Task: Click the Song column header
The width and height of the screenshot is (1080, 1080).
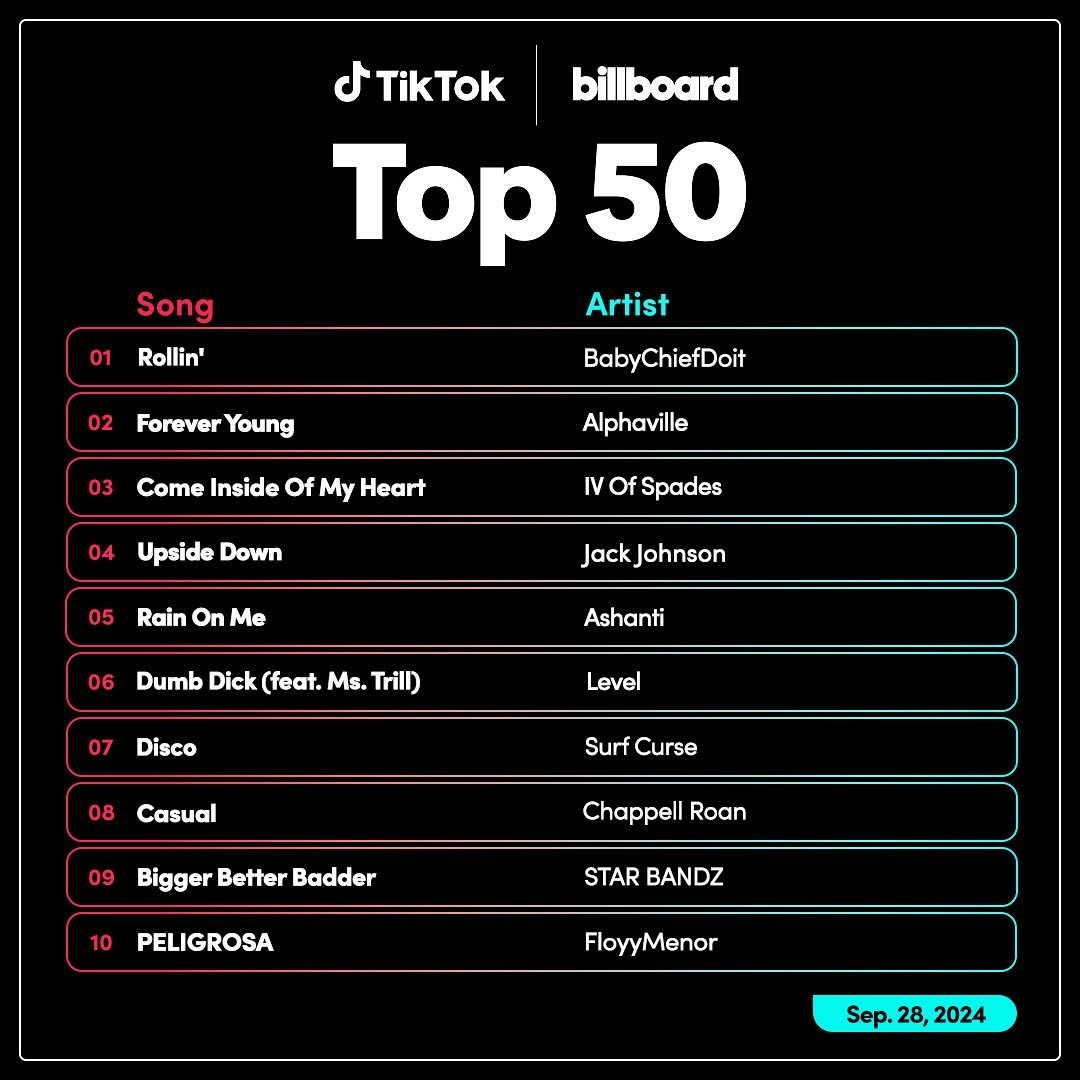Action: pyautogui.click(x=175, y=305)
